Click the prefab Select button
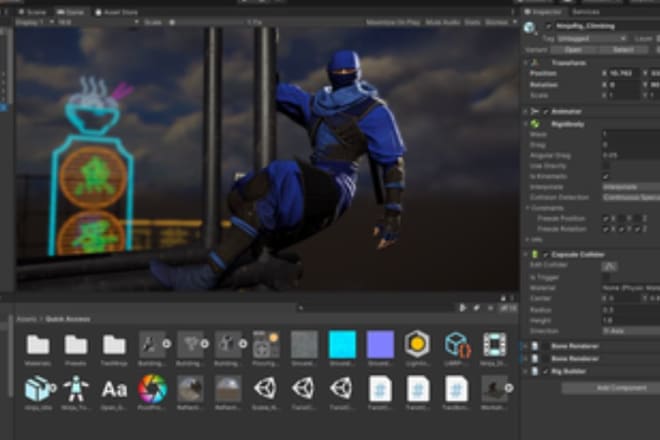 [623, 50]
